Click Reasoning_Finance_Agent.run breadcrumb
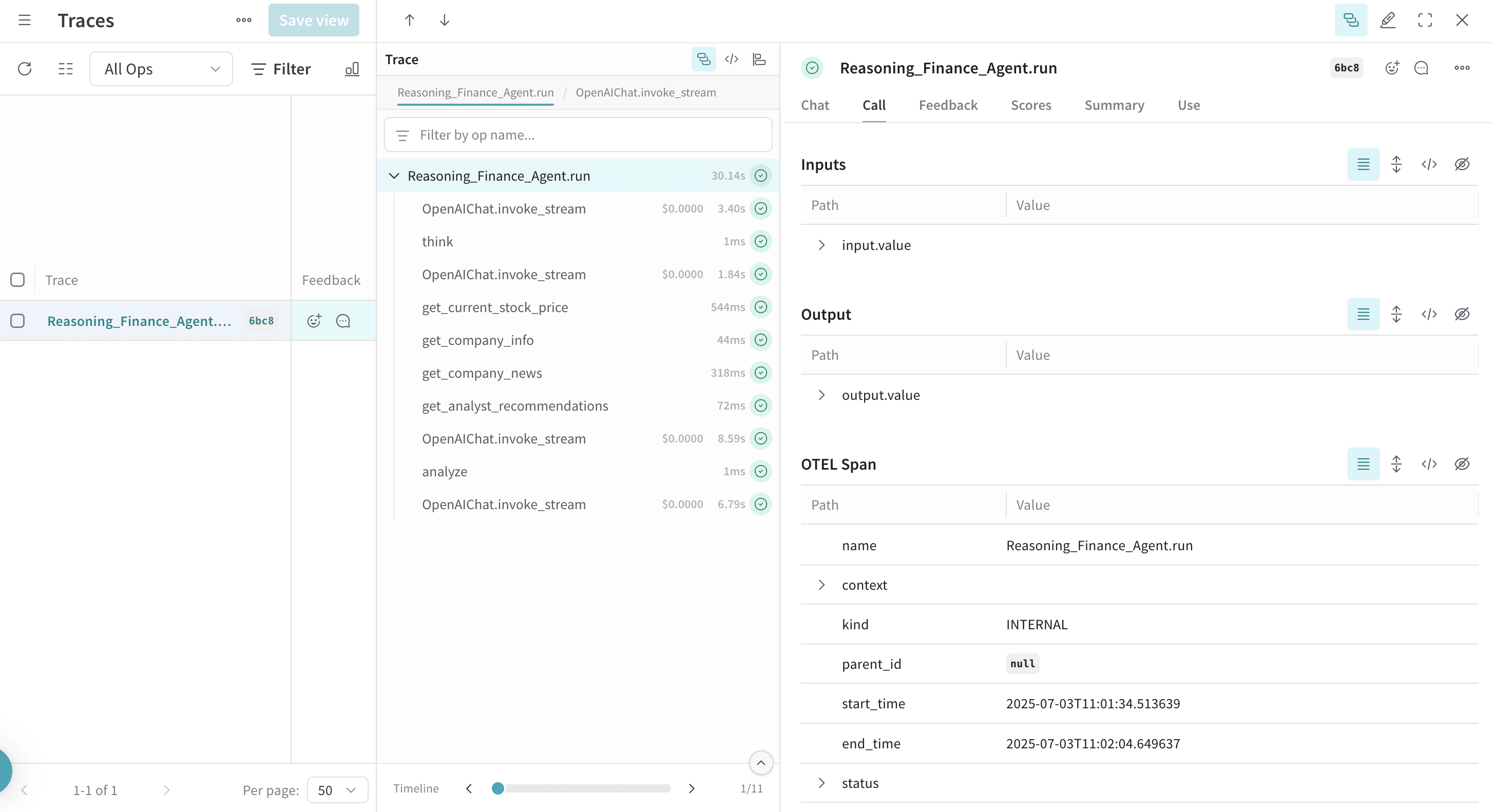This screenshot has height=812, width=1493. [475, 92]
